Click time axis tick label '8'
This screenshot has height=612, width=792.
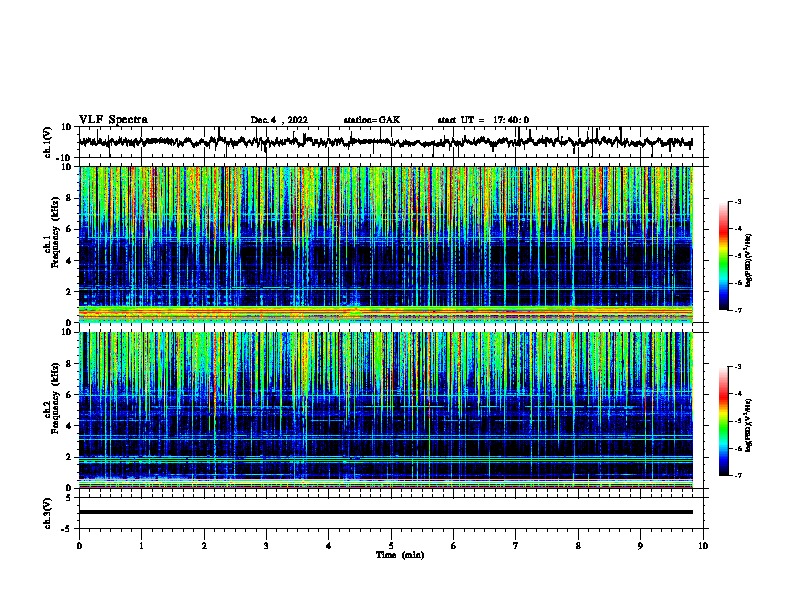(578, 546)
